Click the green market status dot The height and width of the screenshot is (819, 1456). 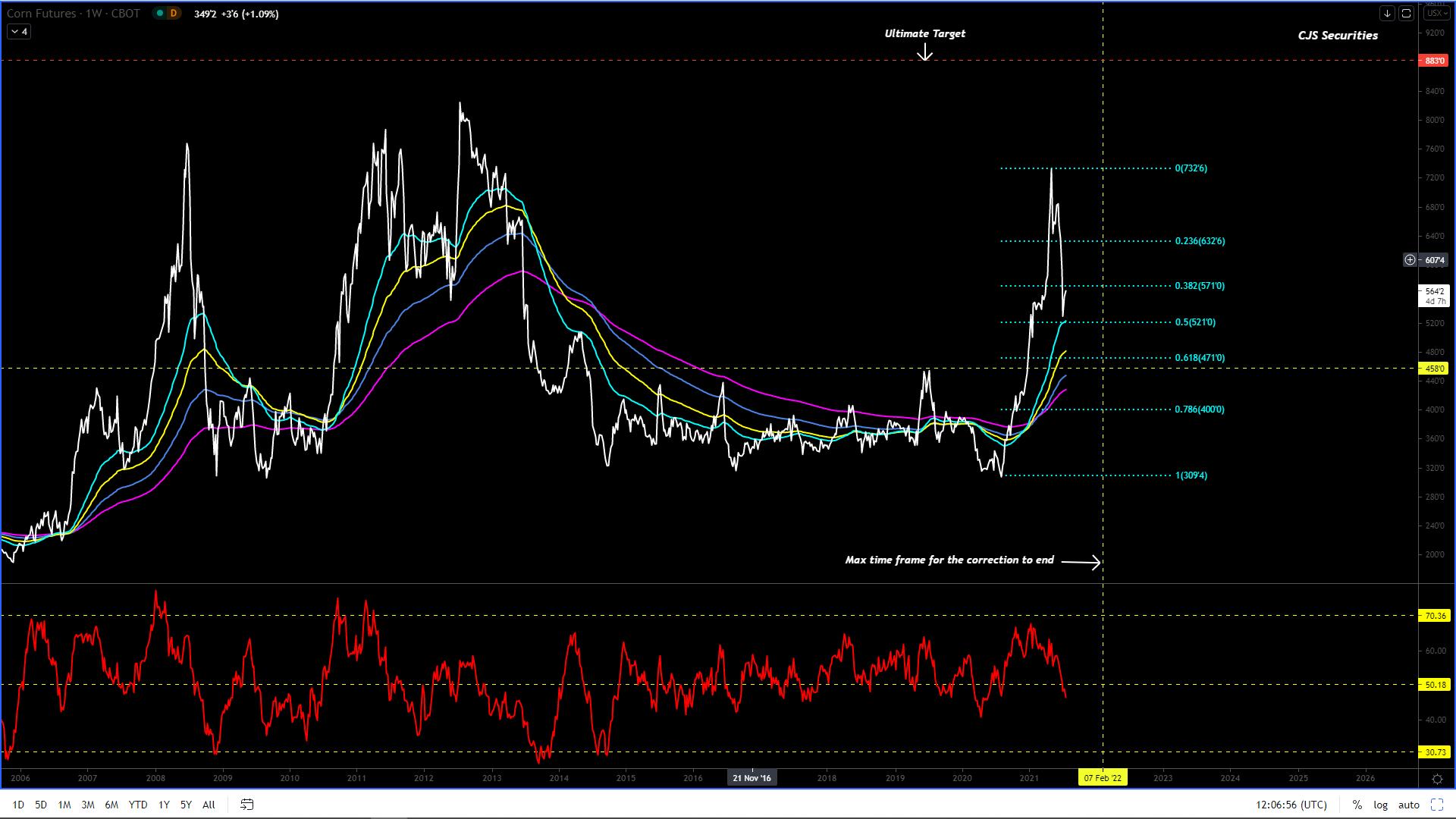click(160, 14)
